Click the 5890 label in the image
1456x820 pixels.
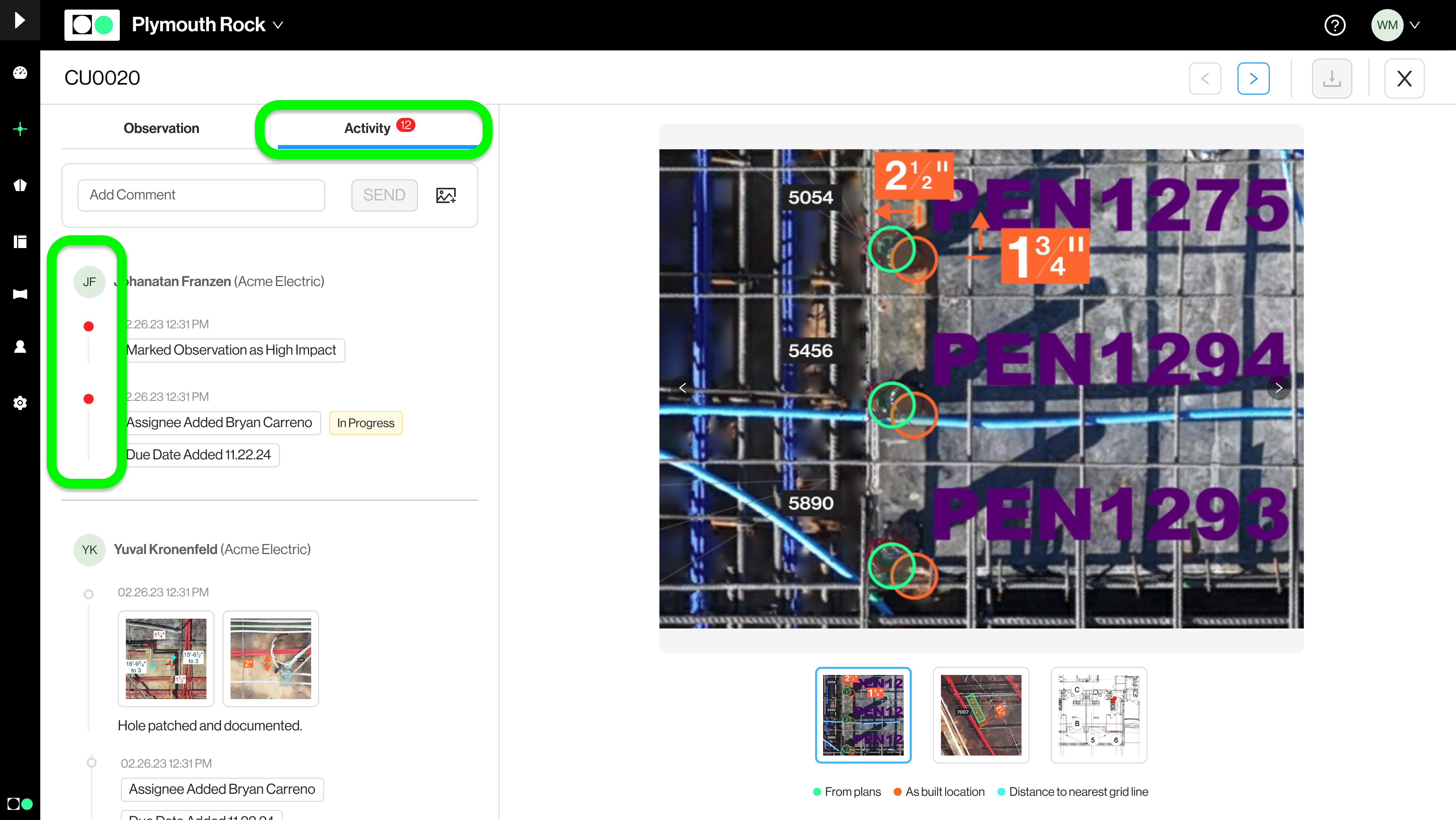pyautogui.click(x=811, y=503)
